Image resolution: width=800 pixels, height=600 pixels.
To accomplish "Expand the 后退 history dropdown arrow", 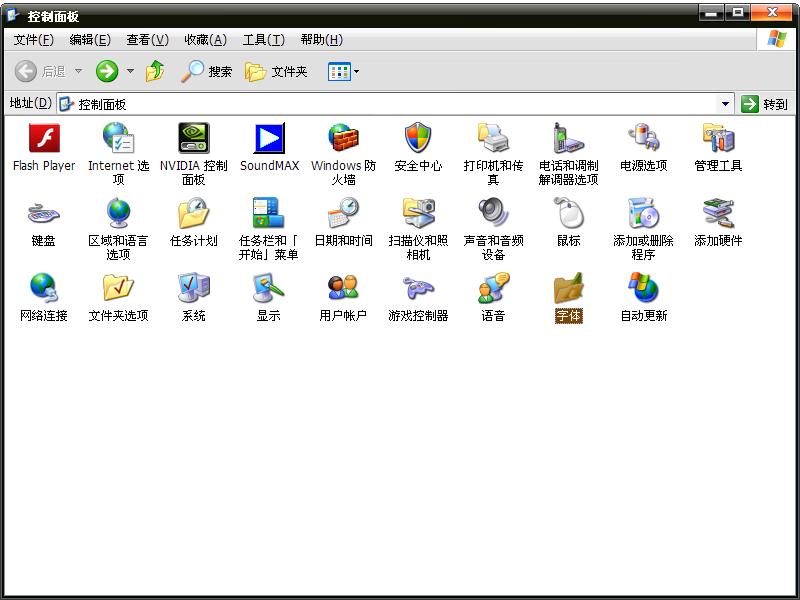I will coord(79,71).
